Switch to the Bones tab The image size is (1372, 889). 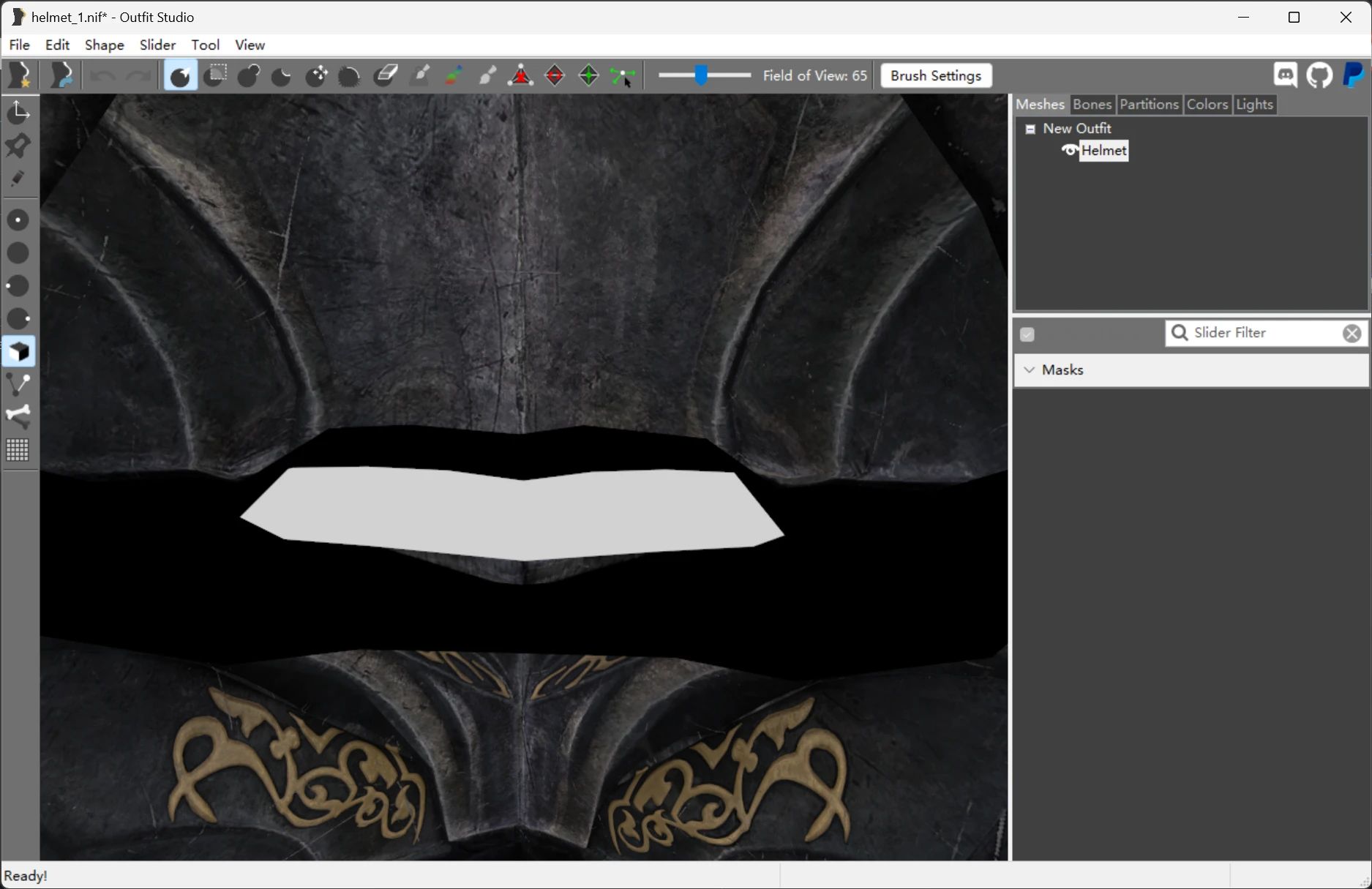pyautogui.click(x=1092, y=104)
